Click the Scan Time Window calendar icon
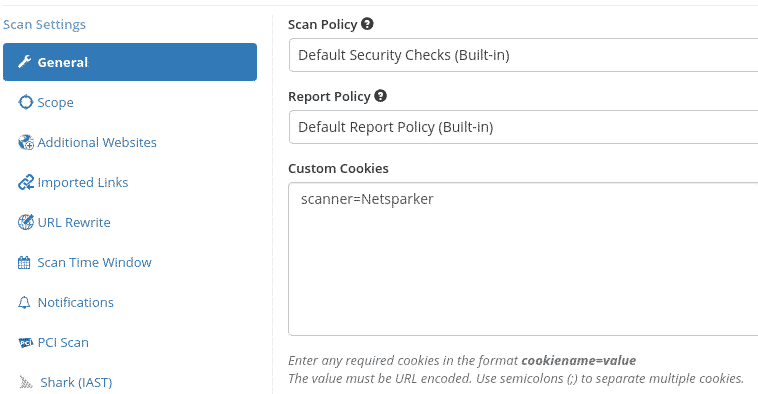 tap(24, 263)
